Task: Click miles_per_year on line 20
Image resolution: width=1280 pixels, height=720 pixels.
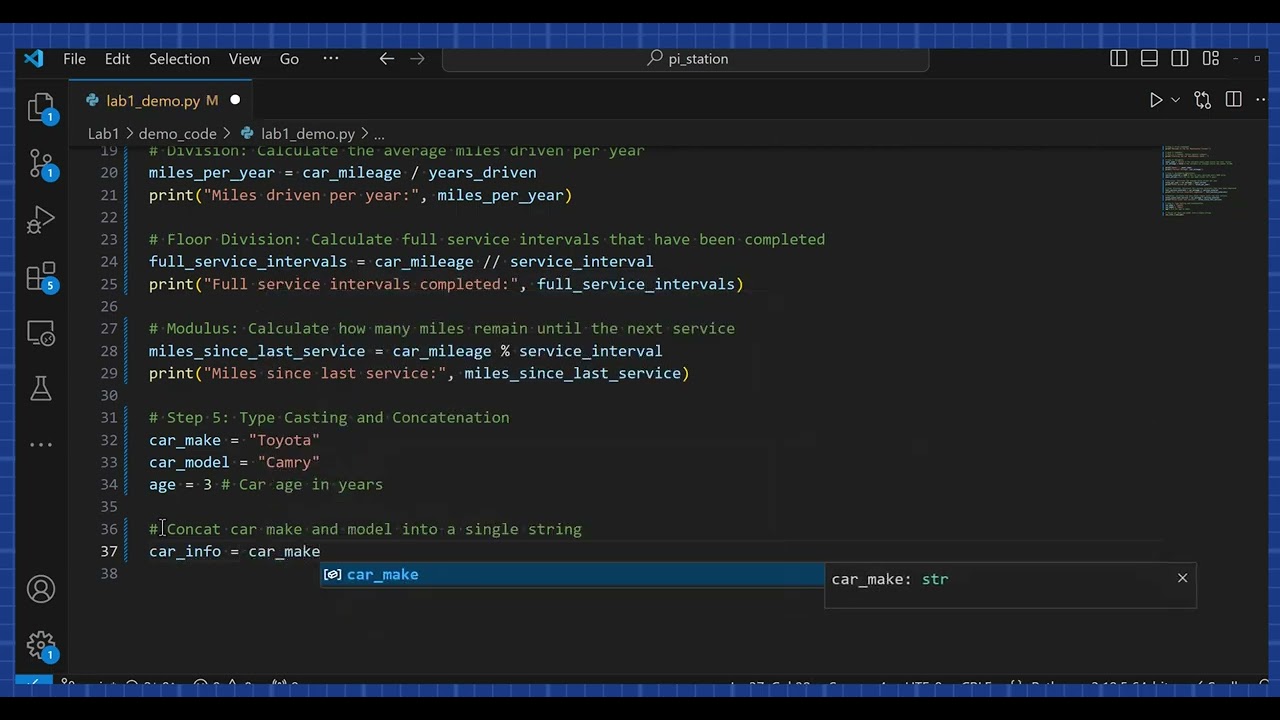Action: pos(212,172)
